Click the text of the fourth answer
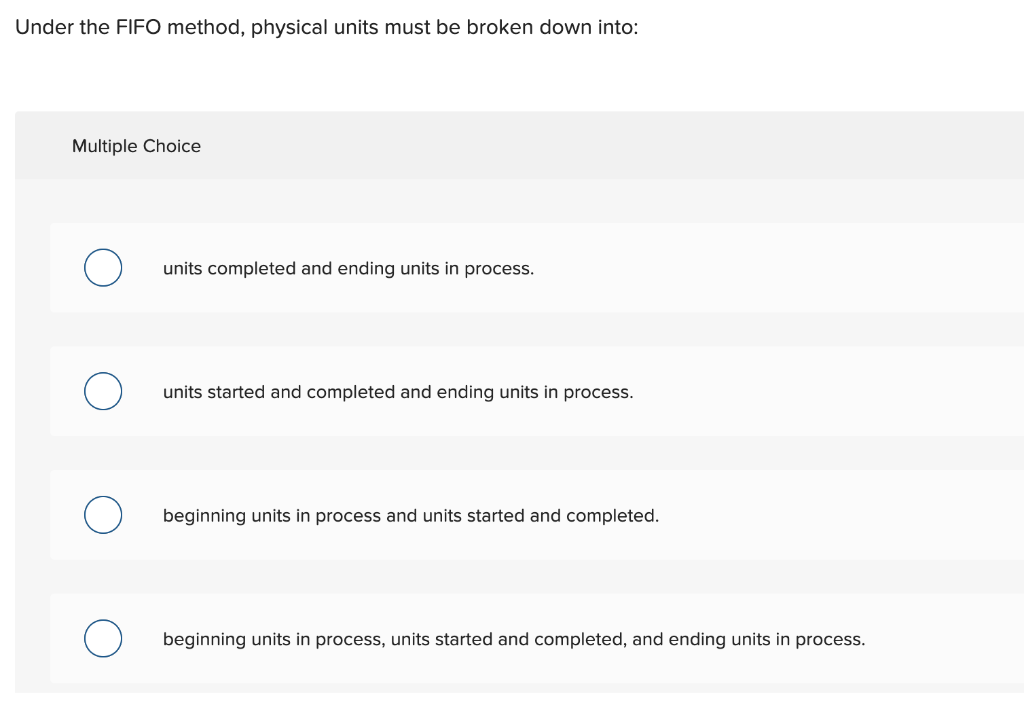Image resolution: width=1024 pixels, height=705 pixels. [513, 639]
